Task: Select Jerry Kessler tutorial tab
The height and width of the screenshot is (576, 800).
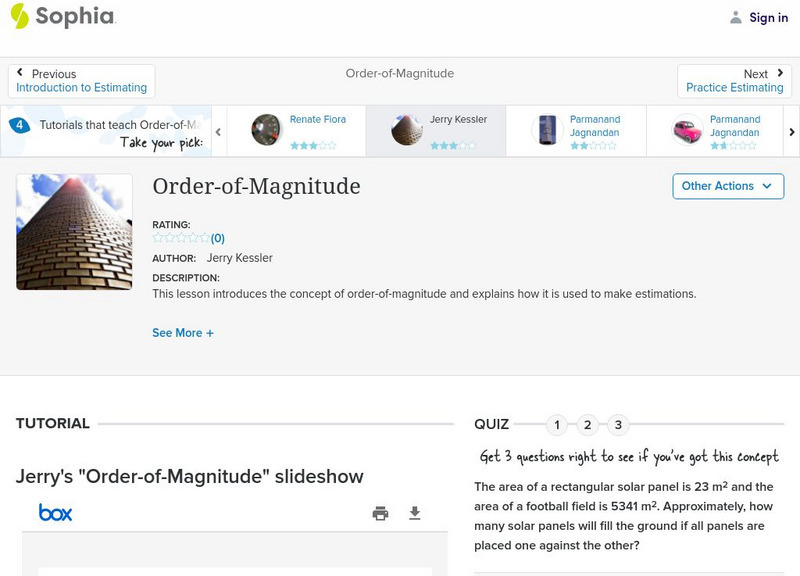Action: (435, 131)
